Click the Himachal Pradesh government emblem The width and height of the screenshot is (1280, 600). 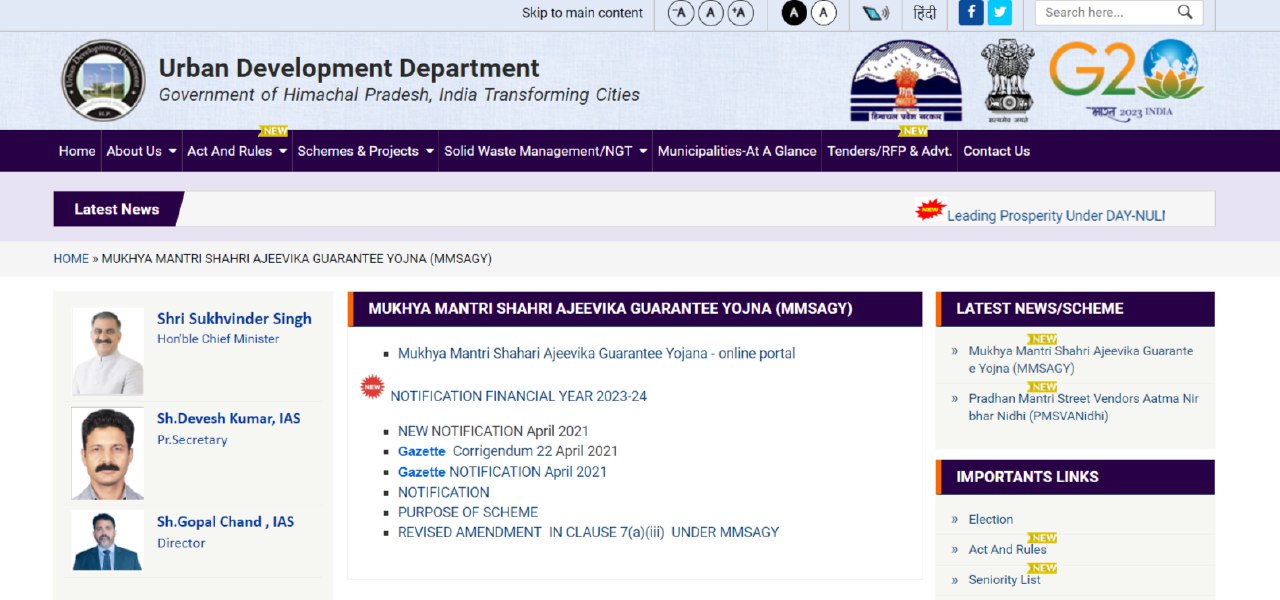[x=906, y=81]
